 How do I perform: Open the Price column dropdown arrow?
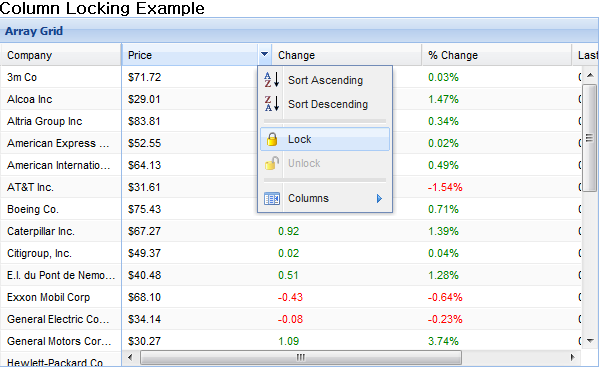[264, 55]
